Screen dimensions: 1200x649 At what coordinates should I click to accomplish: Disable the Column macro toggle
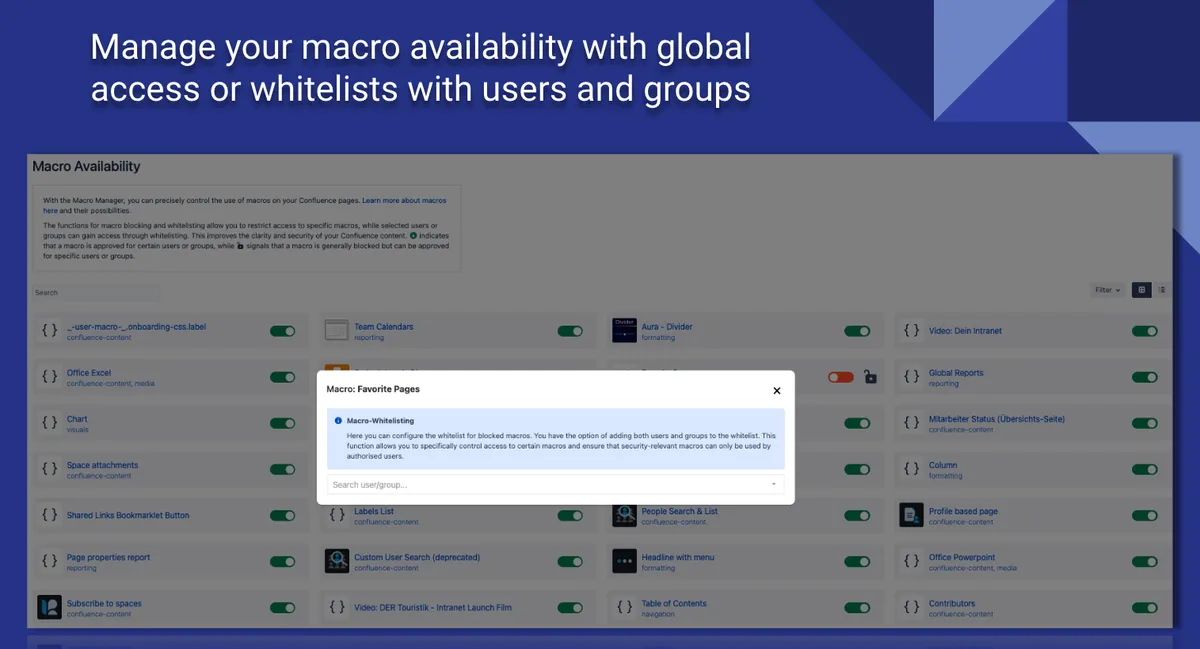(x=1145, y=469)
